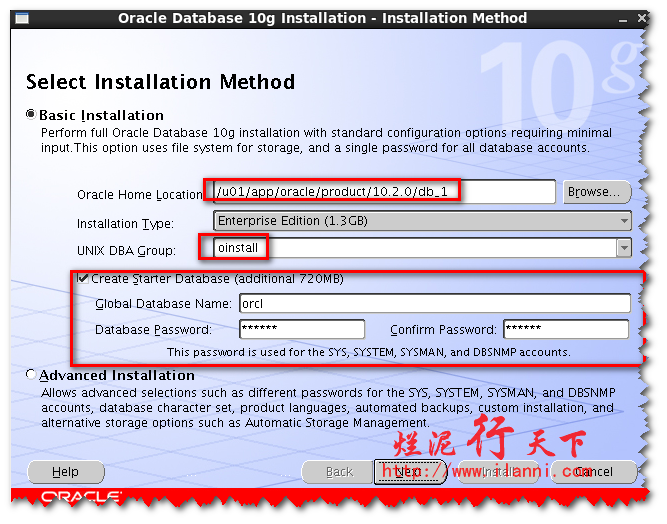The height and width of the screenshot is (524, 667).
Task: Open Help for the installer
Action: pos(65,472)
